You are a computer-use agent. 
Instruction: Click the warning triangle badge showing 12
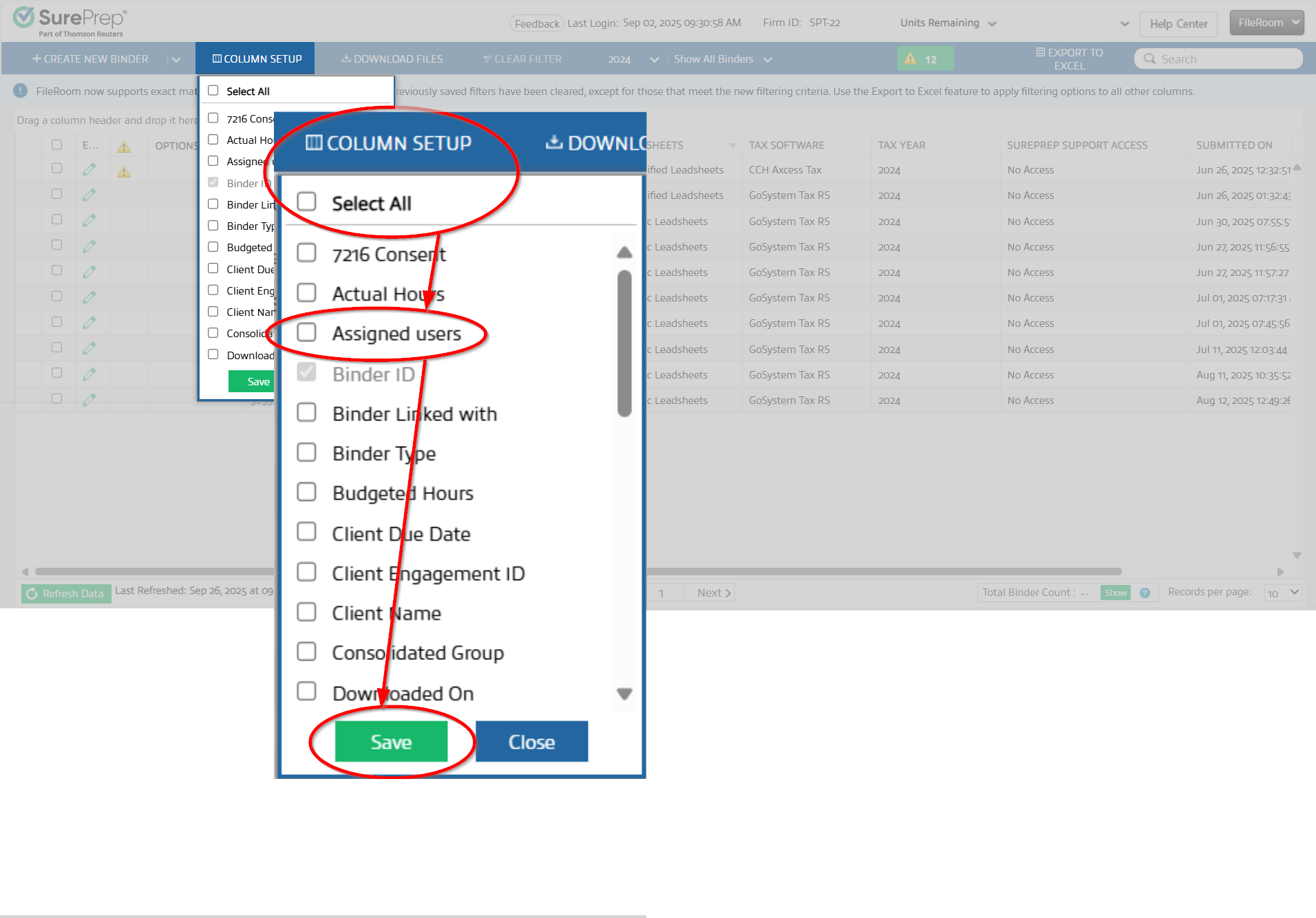[925, 58]
